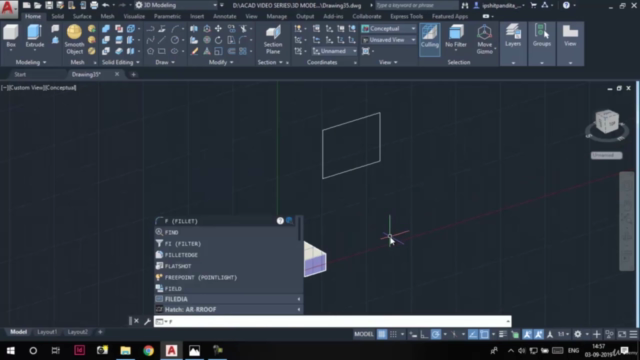The height and width of the screenshot is (360, 640).
Task: Choose the FLATSHOT command suggestion
Action: pyautogui.click(x=228, y=266)
